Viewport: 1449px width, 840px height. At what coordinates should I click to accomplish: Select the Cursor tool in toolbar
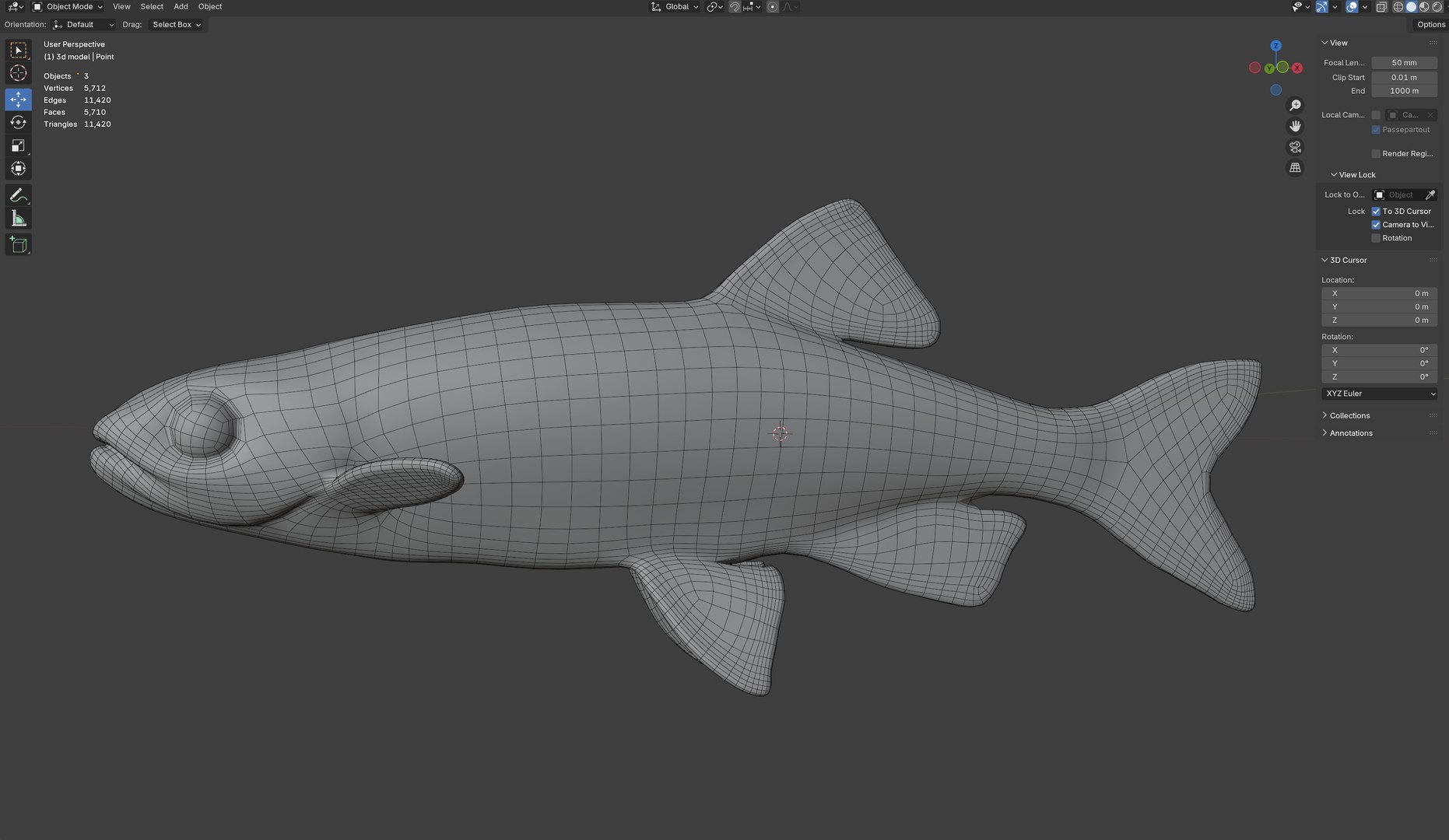click(18, 73)
